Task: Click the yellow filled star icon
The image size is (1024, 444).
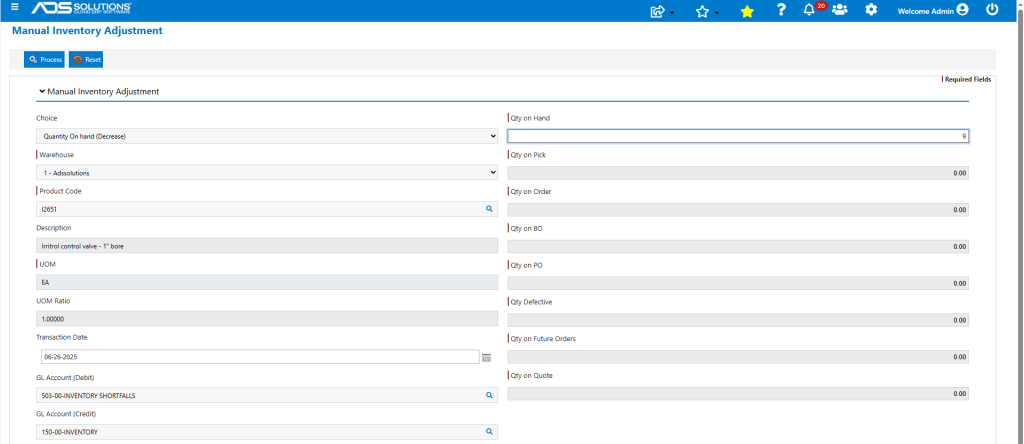Action: coord(747,11)
